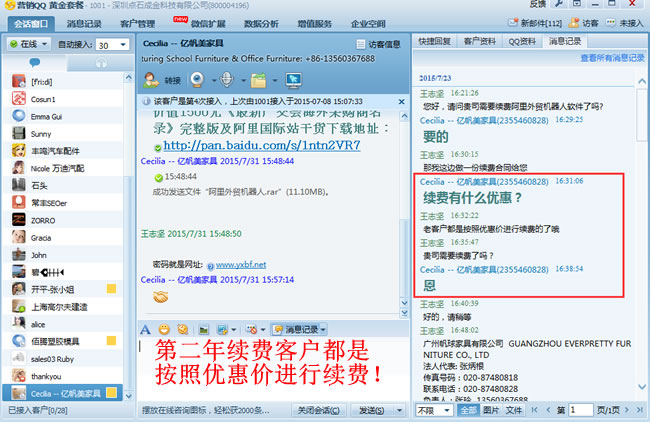
Task: Filter history by 文件
Action: click(514, 410)
